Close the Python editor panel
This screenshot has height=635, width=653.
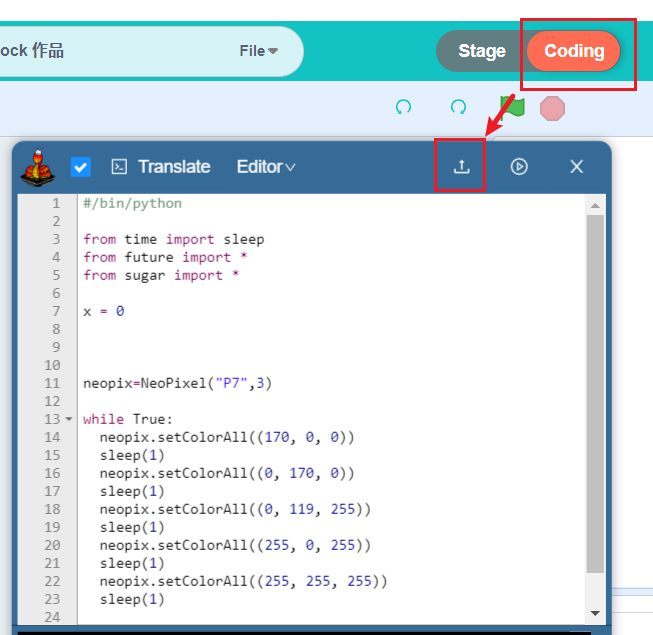point(576,167)
